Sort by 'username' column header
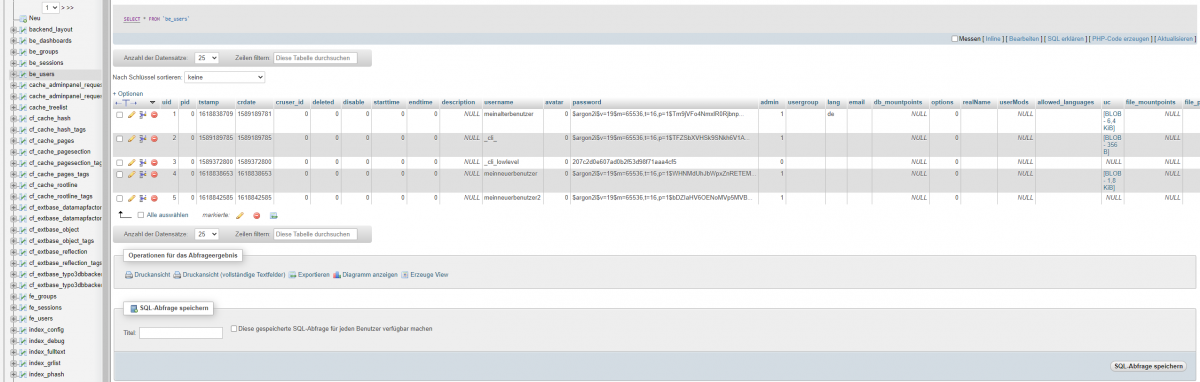Viewport: 1200px width, 382px height. click(x=499, y=102)
